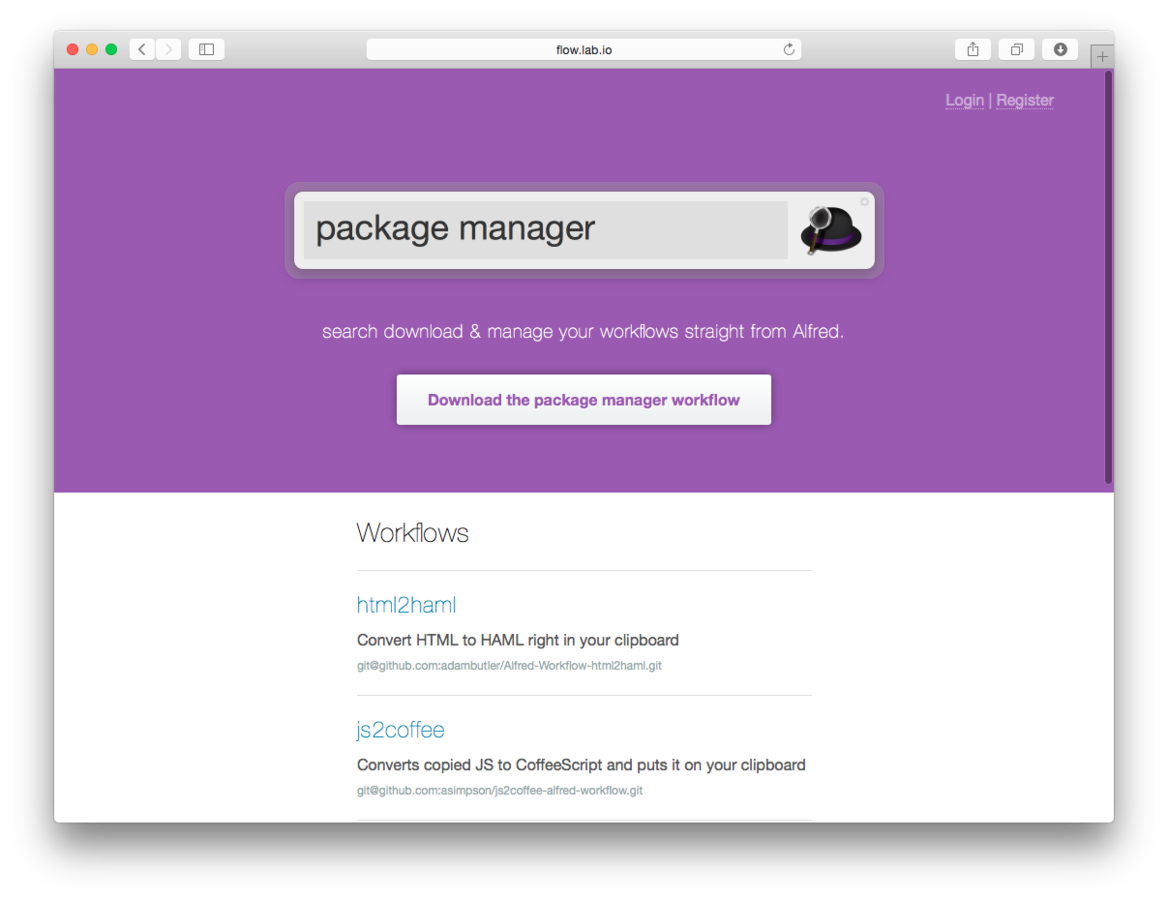Maximize the Safari window
The width and height of the screenshot is (1168, 900).
tap(111, 49)
